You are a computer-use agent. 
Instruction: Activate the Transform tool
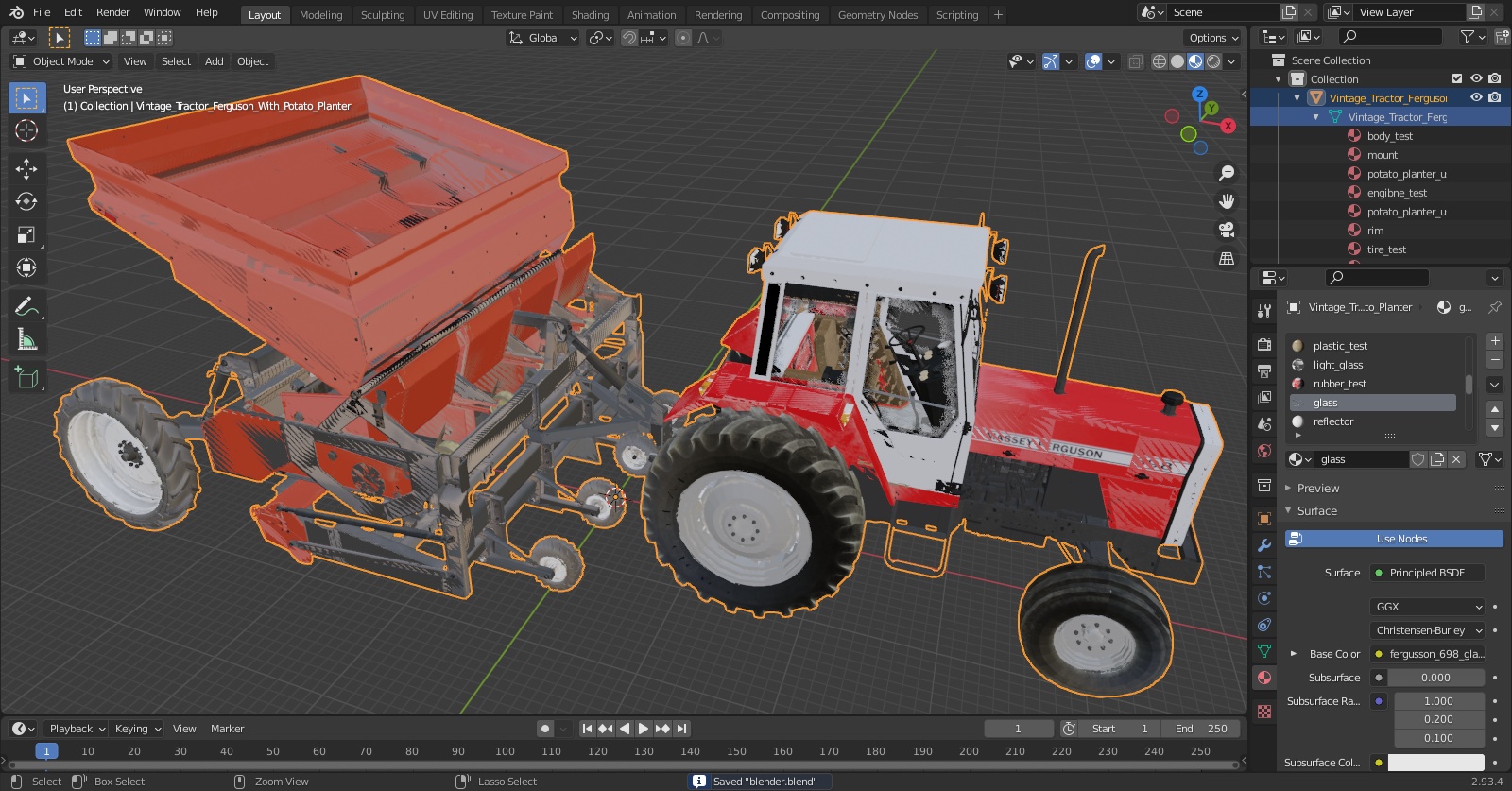tap(26, 267)
